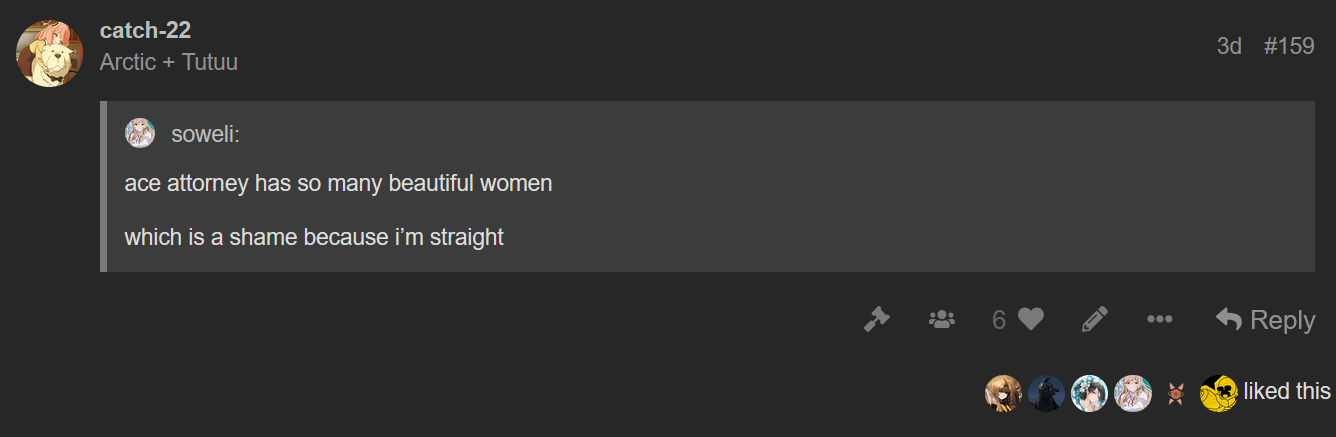Reply to catch-22's post
Image resolution: width=1336 pixels, height=437 pixels.
coord(1265,320)
